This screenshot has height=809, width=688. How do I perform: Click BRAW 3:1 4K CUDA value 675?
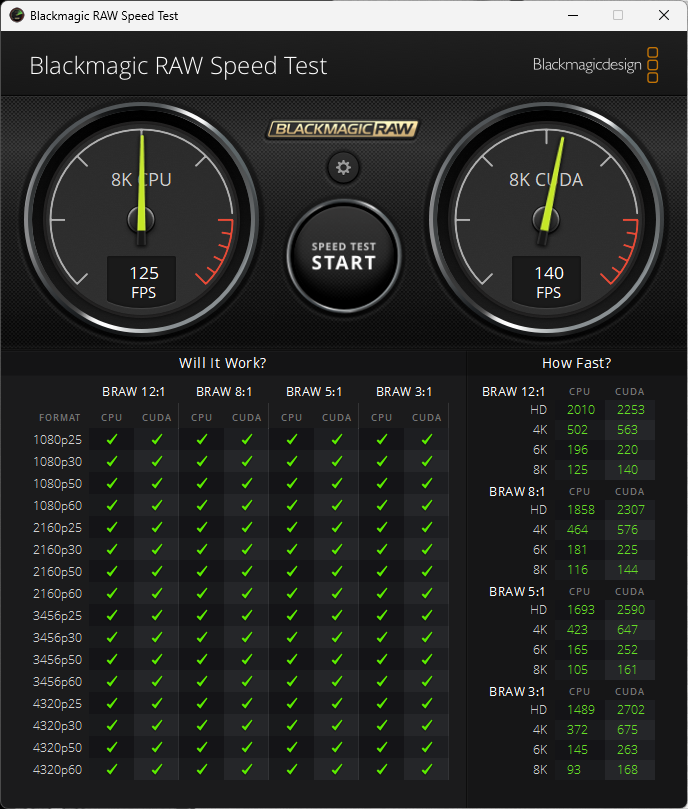point(627,730)
